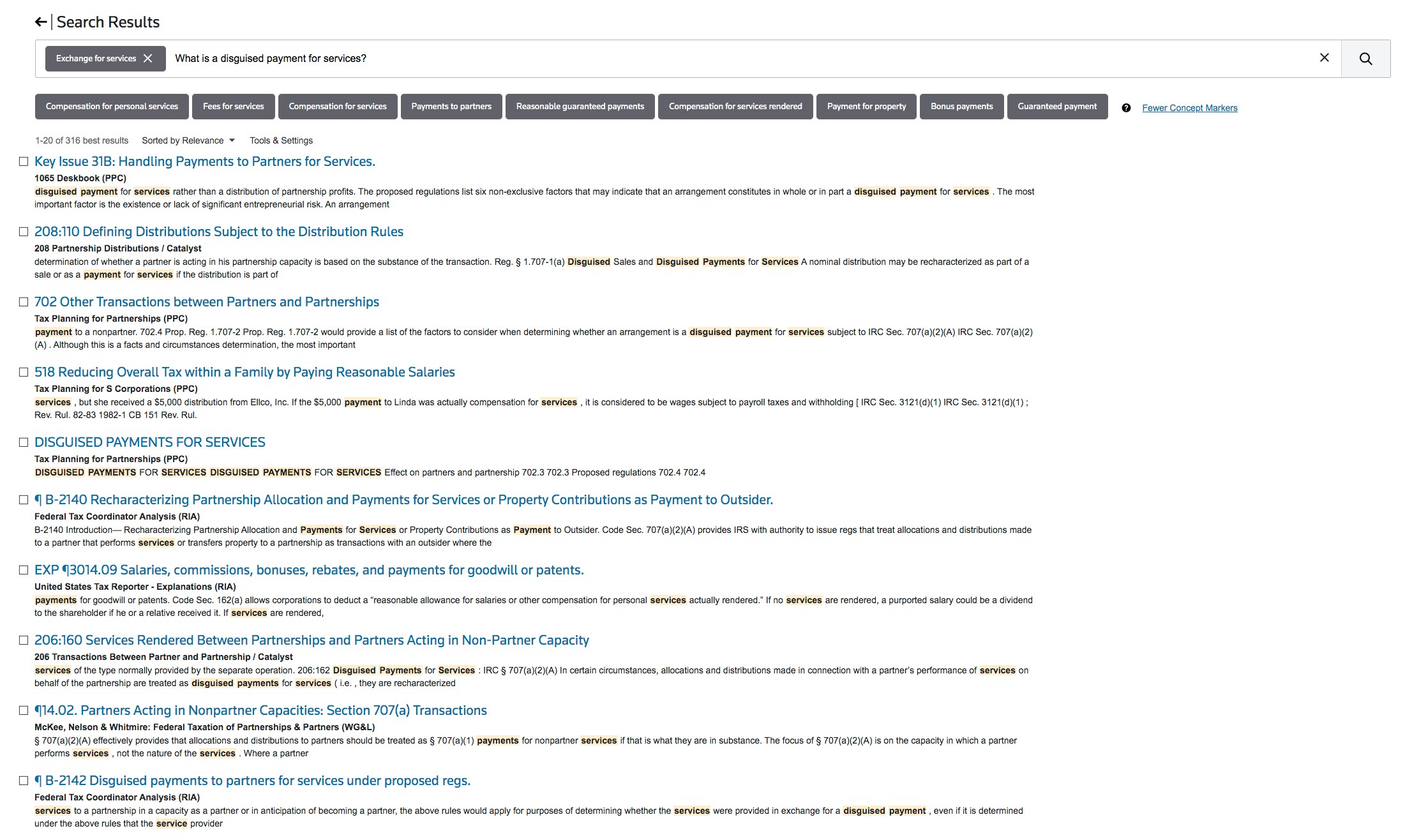Apply the Guaranteed payment concept marker
Viewport: 1412px width, 840px height.
pos(1056,107)
